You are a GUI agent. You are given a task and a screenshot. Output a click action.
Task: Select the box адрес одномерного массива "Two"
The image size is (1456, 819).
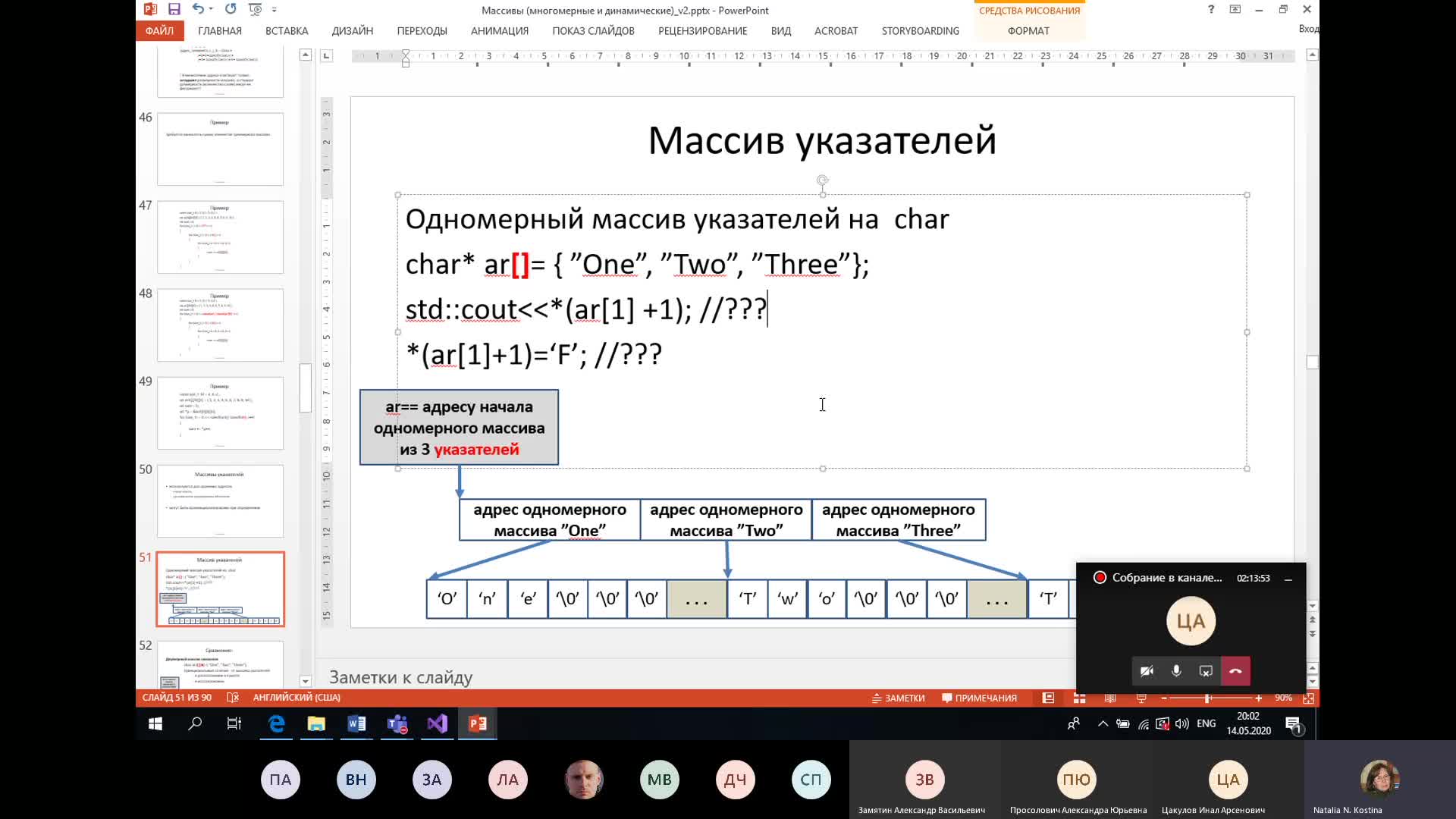tap(726, 519)
